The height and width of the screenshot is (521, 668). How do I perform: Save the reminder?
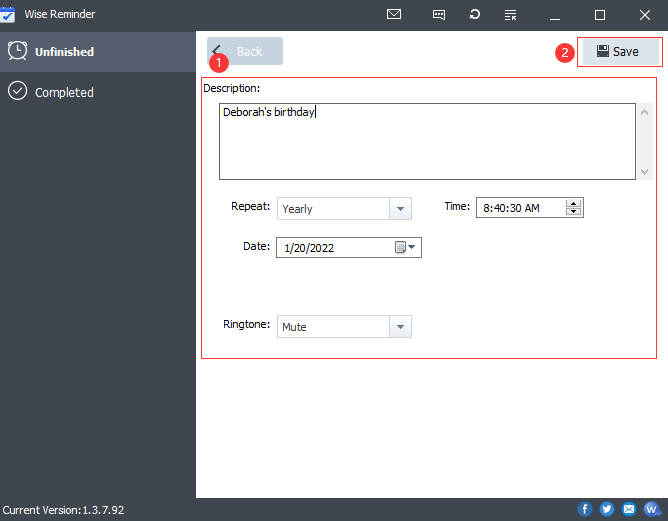point(621,52)
